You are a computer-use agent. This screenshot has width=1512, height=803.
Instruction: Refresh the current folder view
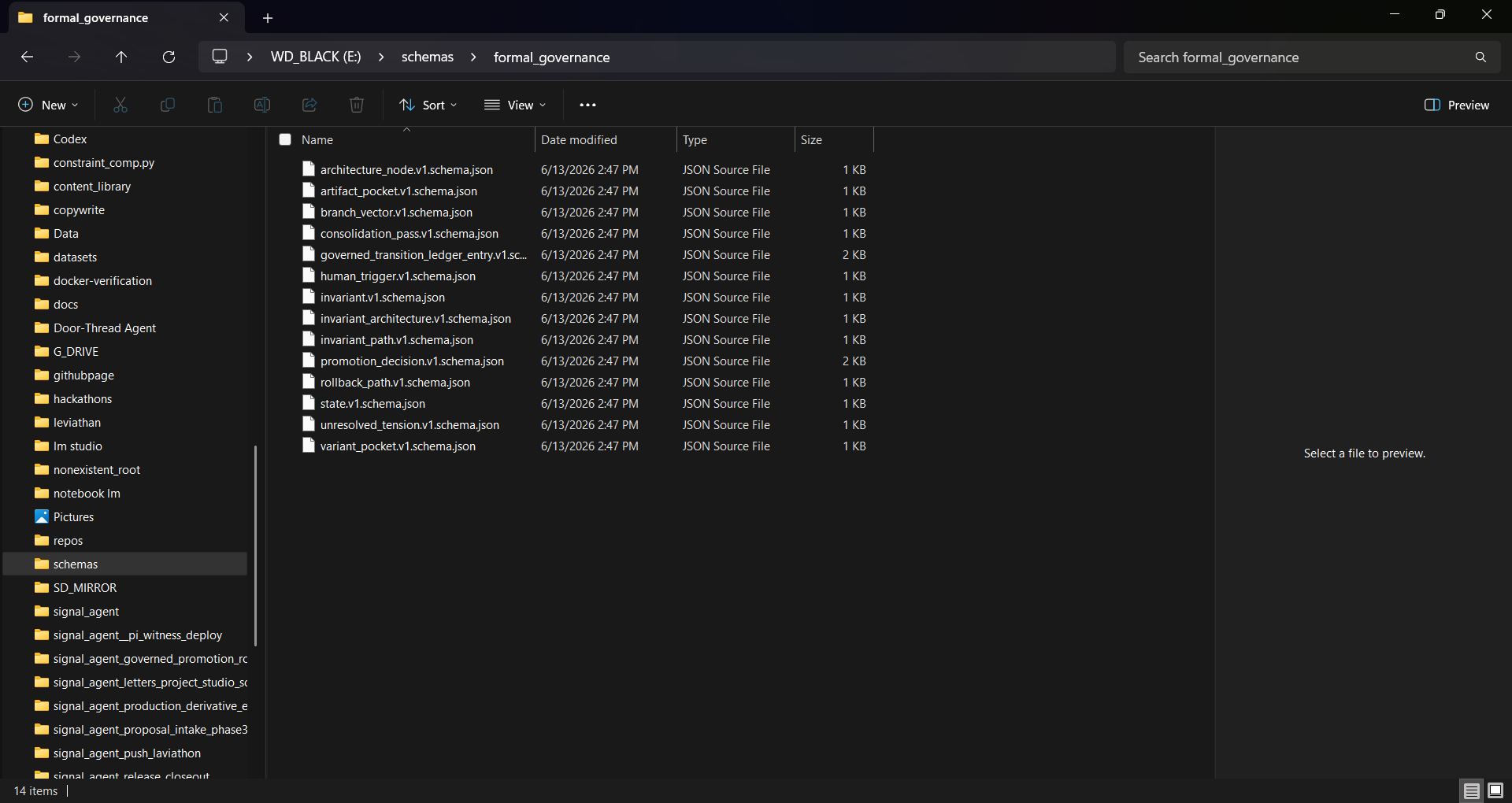pyautogui.click(x=169, y=57)
